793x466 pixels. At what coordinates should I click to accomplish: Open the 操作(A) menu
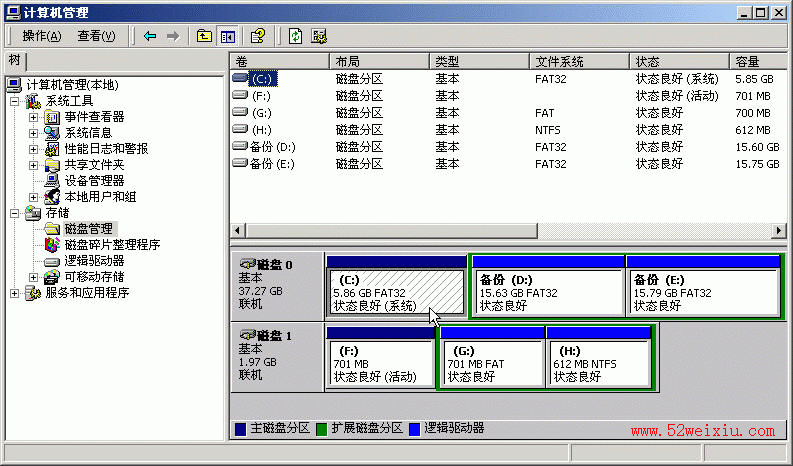42,36
